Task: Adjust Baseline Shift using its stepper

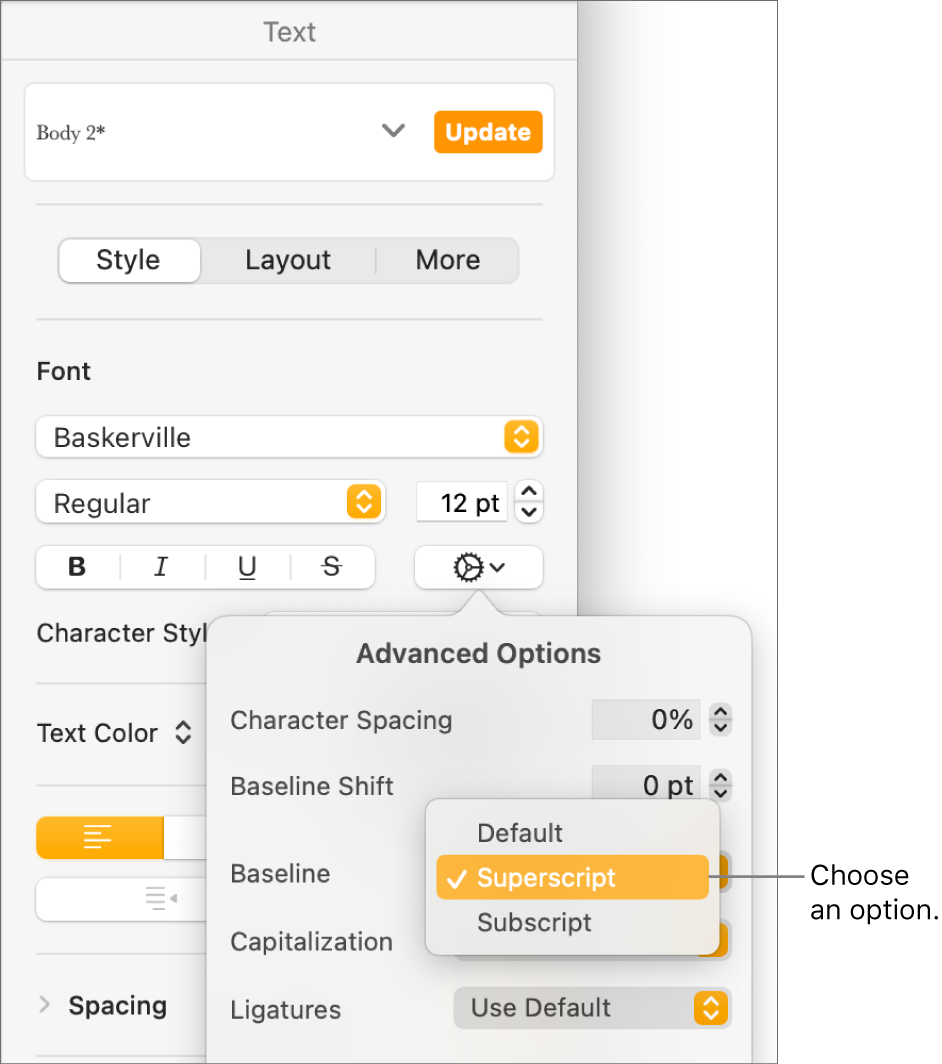Action: pyautogui.click(x=720, y=785)
